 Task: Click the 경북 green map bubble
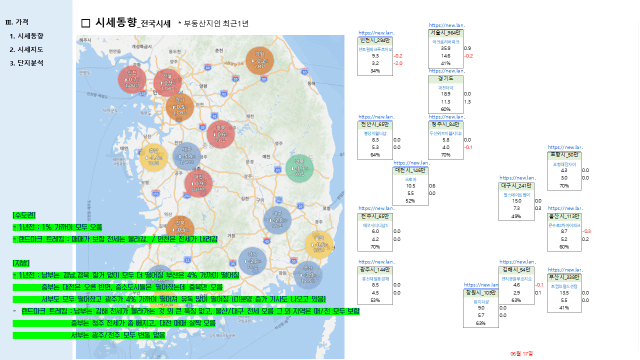tap(300, 168)
